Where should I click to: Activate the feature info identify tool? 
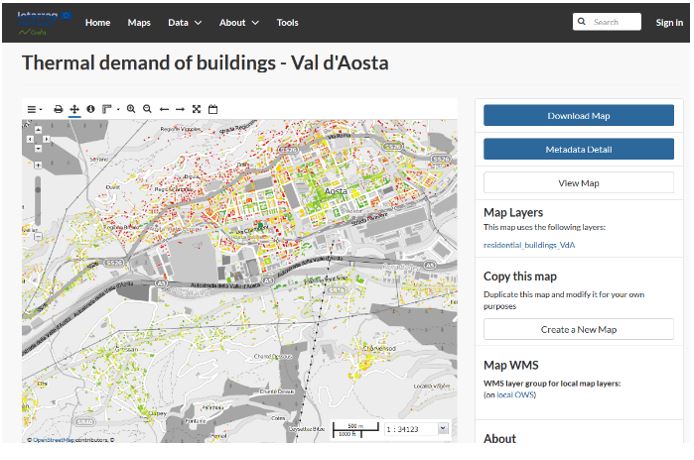[x=90, y=108]
